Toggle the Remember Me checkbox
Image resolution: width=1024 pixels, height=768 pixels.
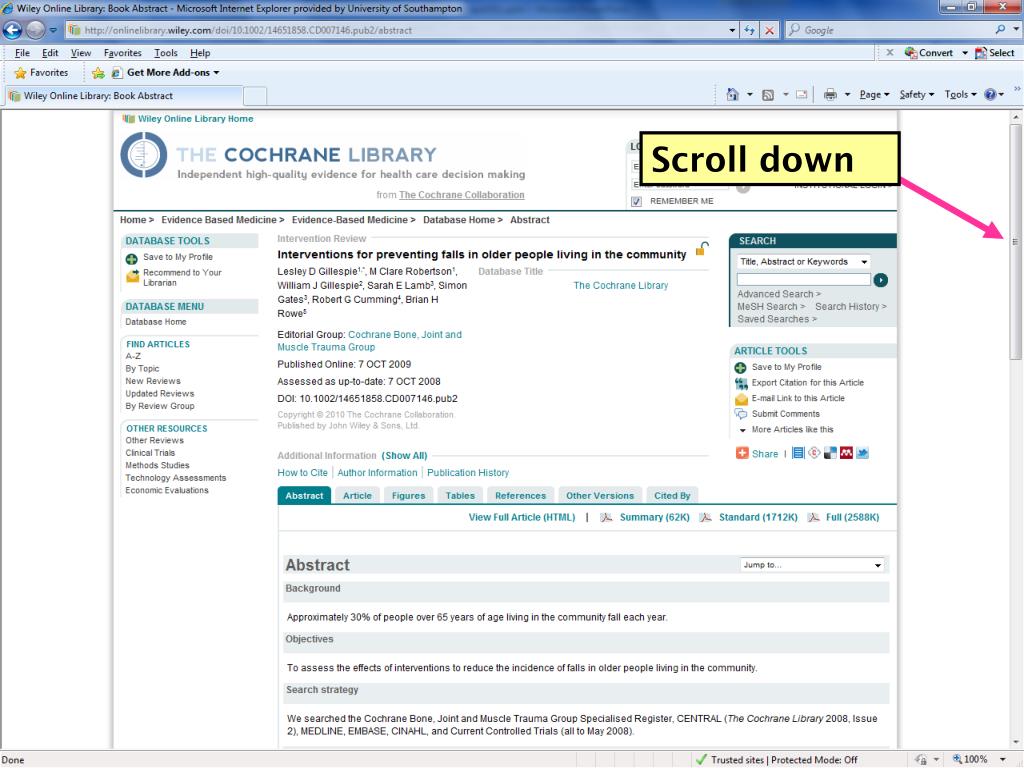coord(636,202)
